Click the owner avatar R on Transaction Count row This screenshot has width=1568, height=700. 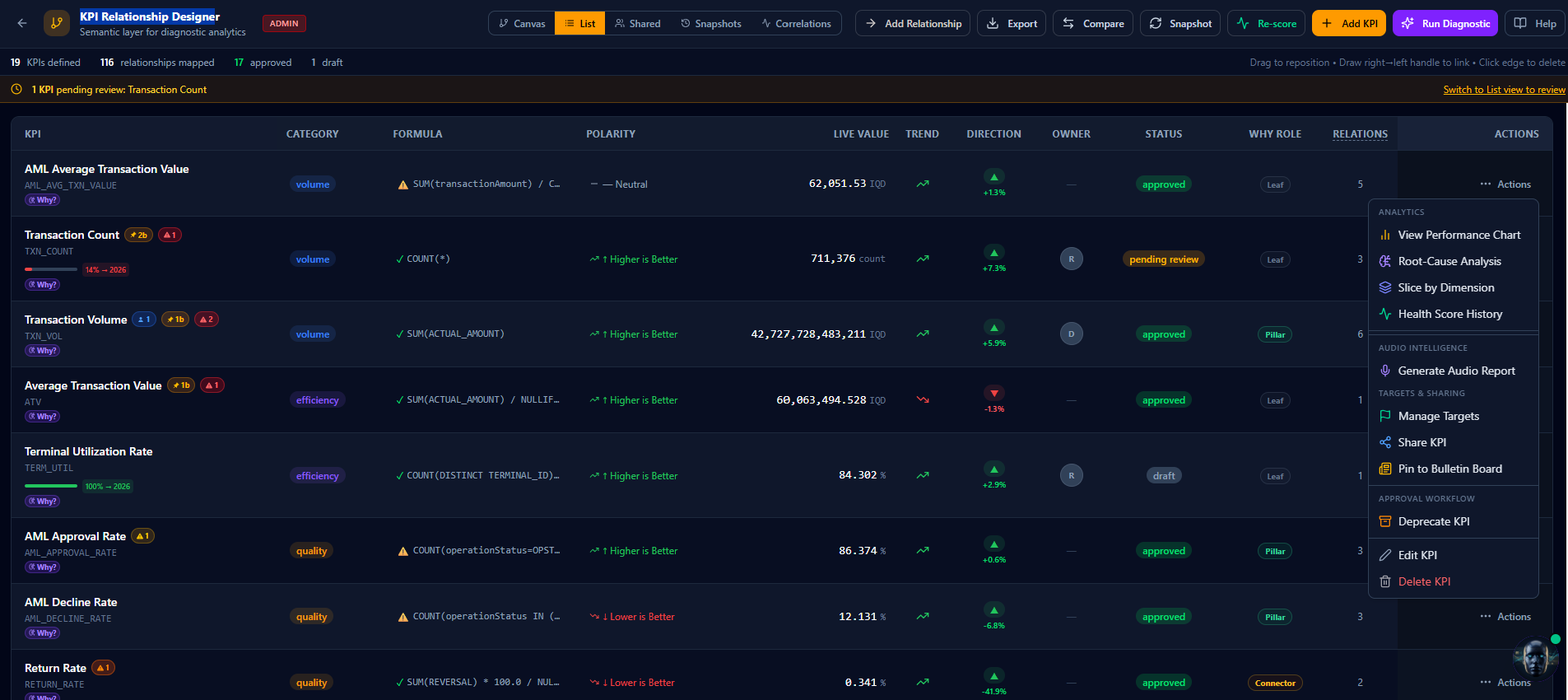(x=1072, y=259)
